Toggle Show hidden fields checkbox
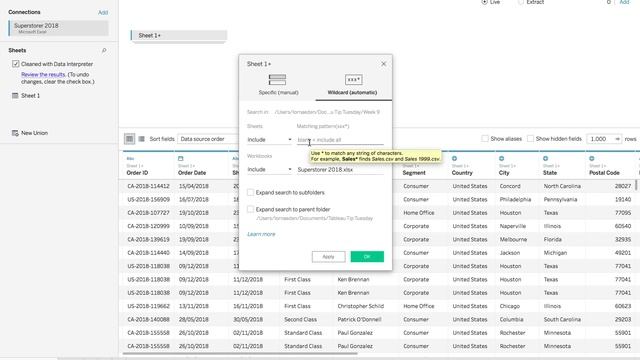Viewport: 640px width, 360px height. [530, 139]
